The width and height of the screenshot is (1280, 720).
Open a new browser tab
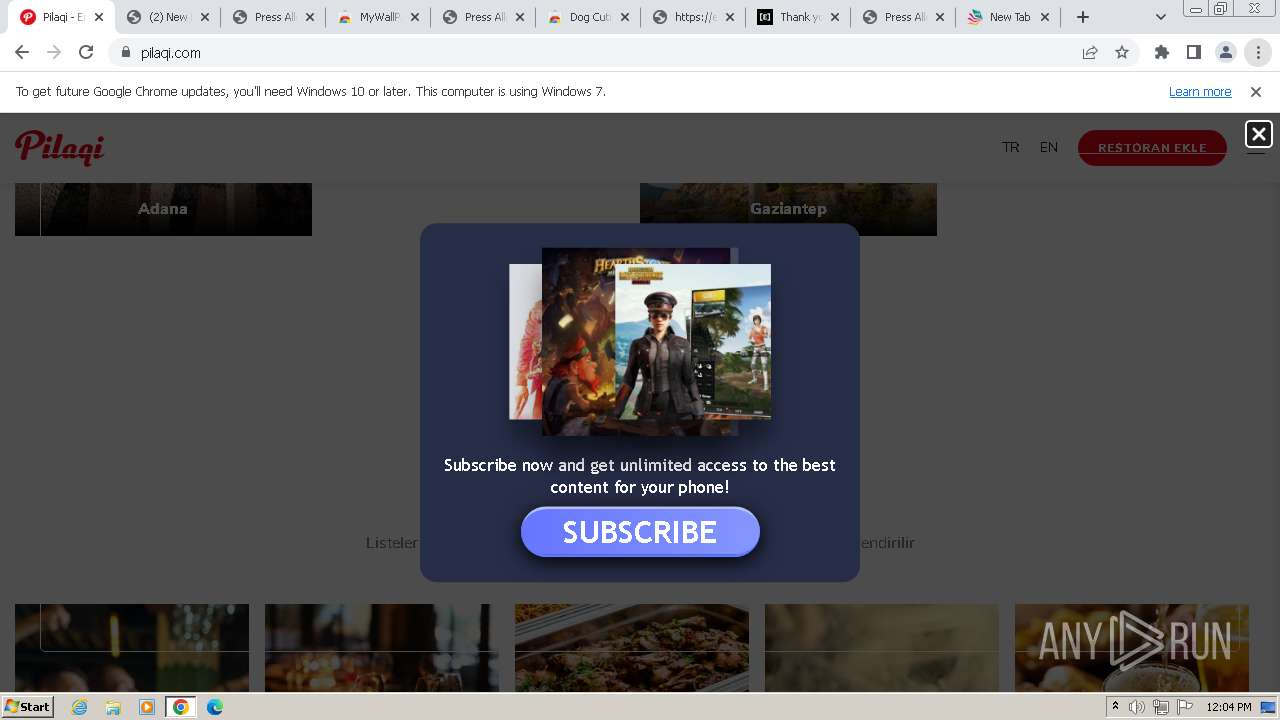[1083, 17]
